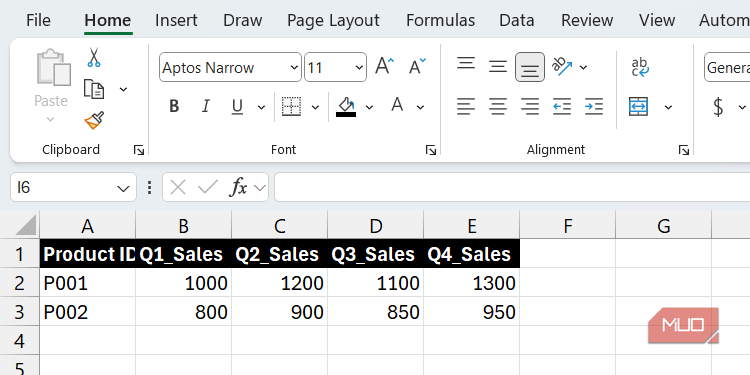Center text horizontally
This screenshot has width=750, height=375.
click(x=497, y=106)
